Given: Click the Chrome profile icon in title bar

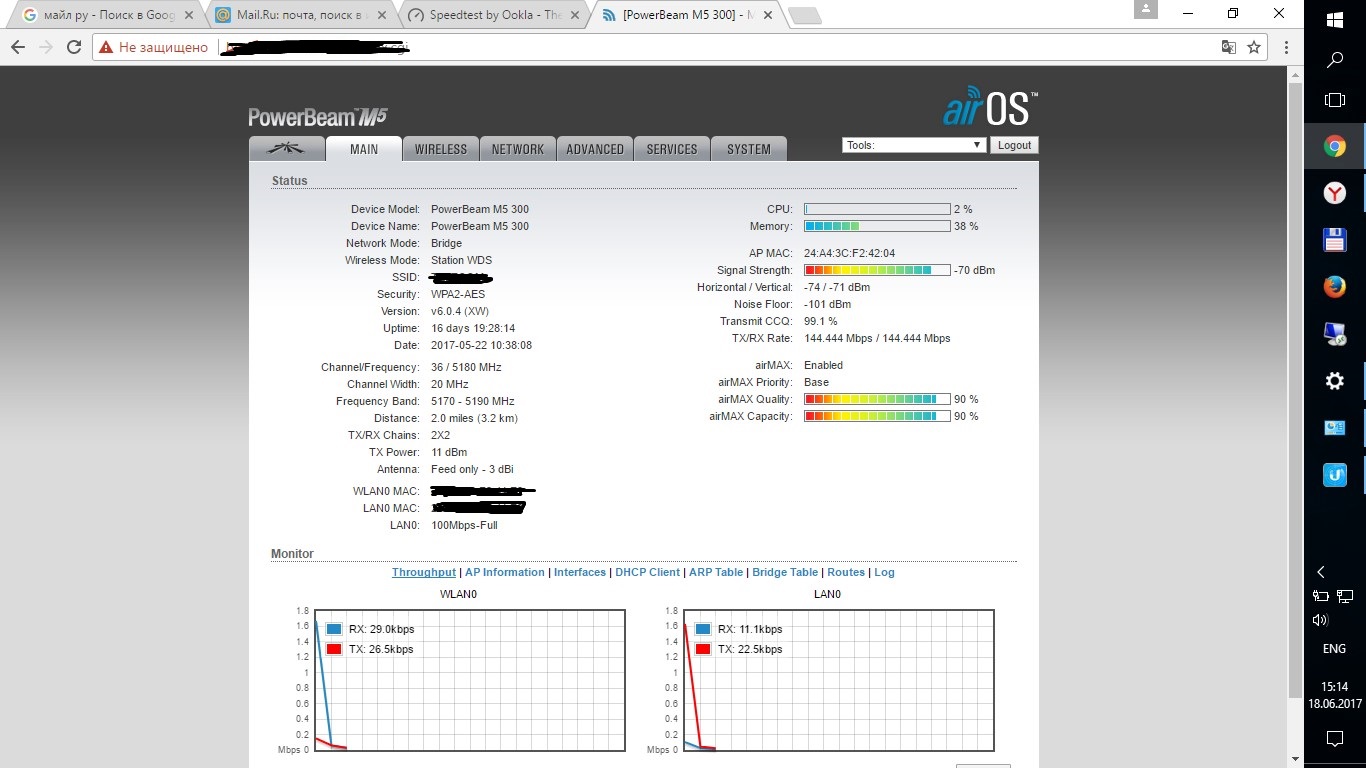Looking at the screenshot, I should tap(1147, 9).
